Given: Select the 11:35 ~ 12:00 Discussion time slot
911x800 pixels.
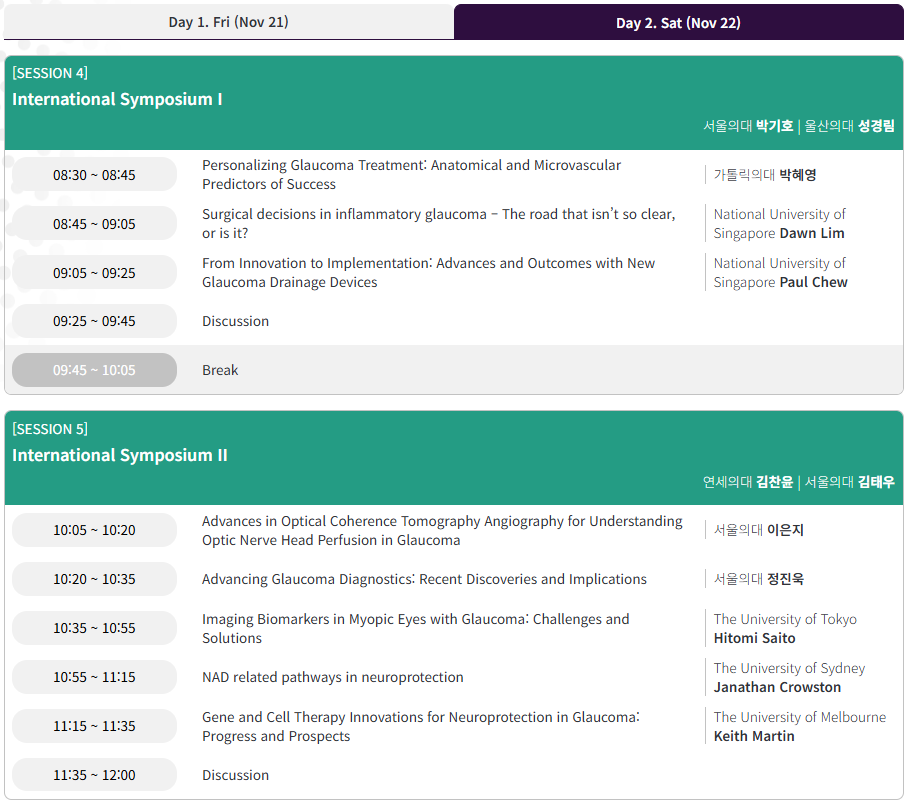Looking at the screenshot, I should 94,775.
